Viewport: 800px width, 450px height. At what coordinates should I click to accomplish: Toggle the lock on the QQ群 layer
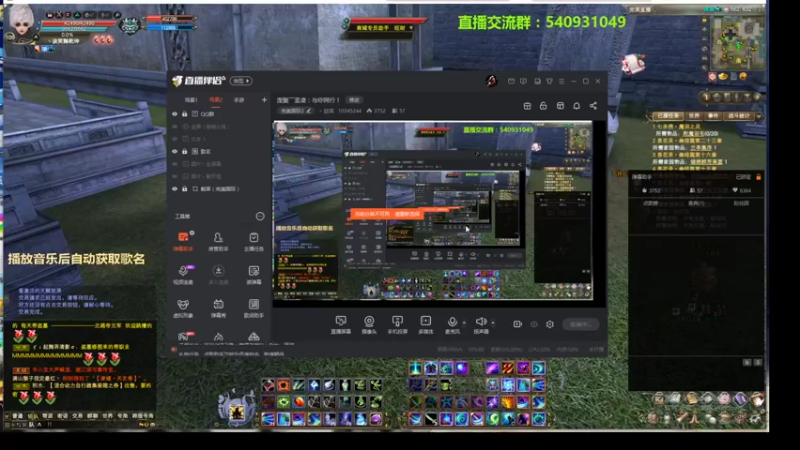185,114
